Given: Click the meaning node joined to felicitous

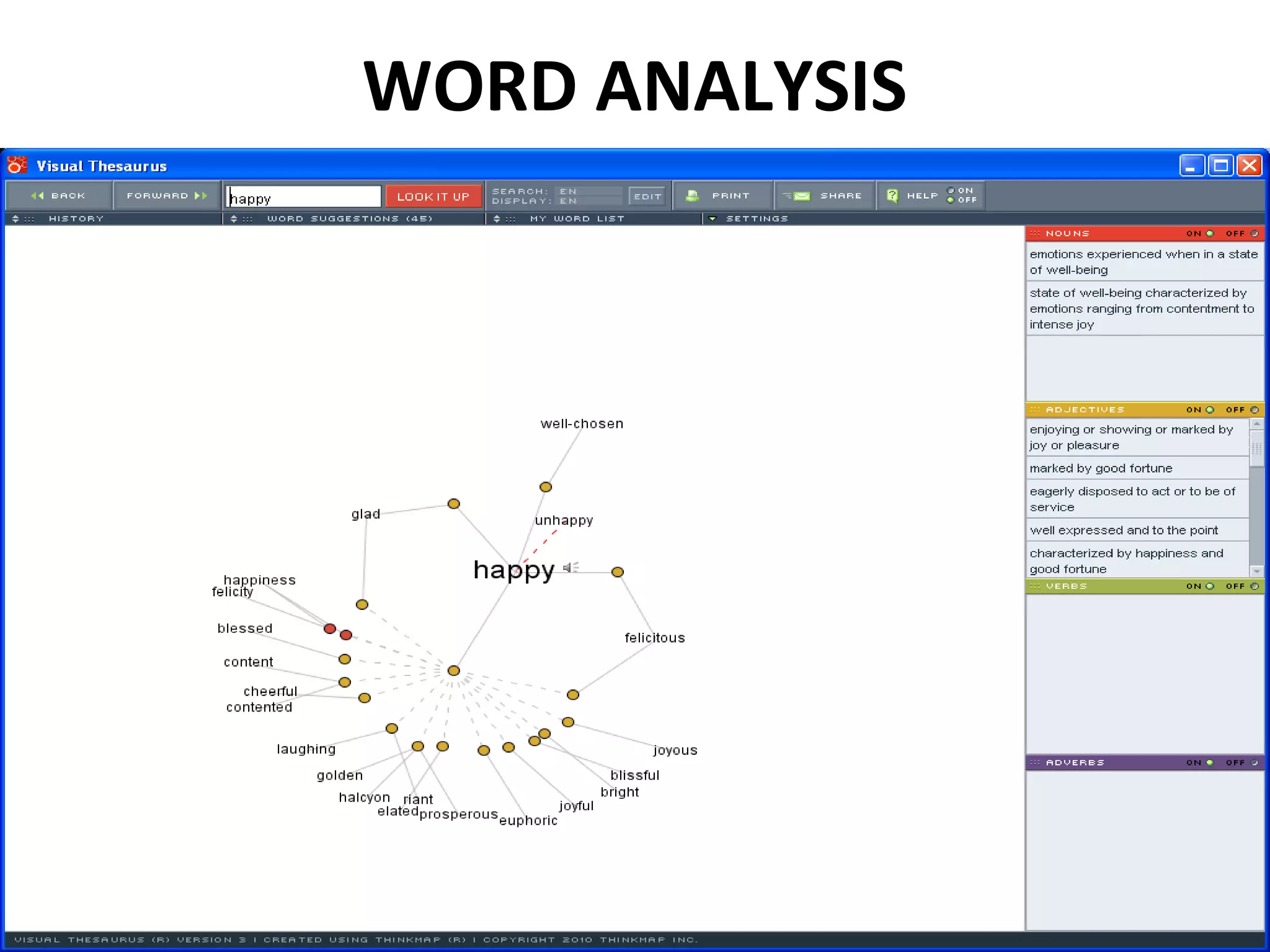Looking at the screenshot, I should tap(573, 695).
